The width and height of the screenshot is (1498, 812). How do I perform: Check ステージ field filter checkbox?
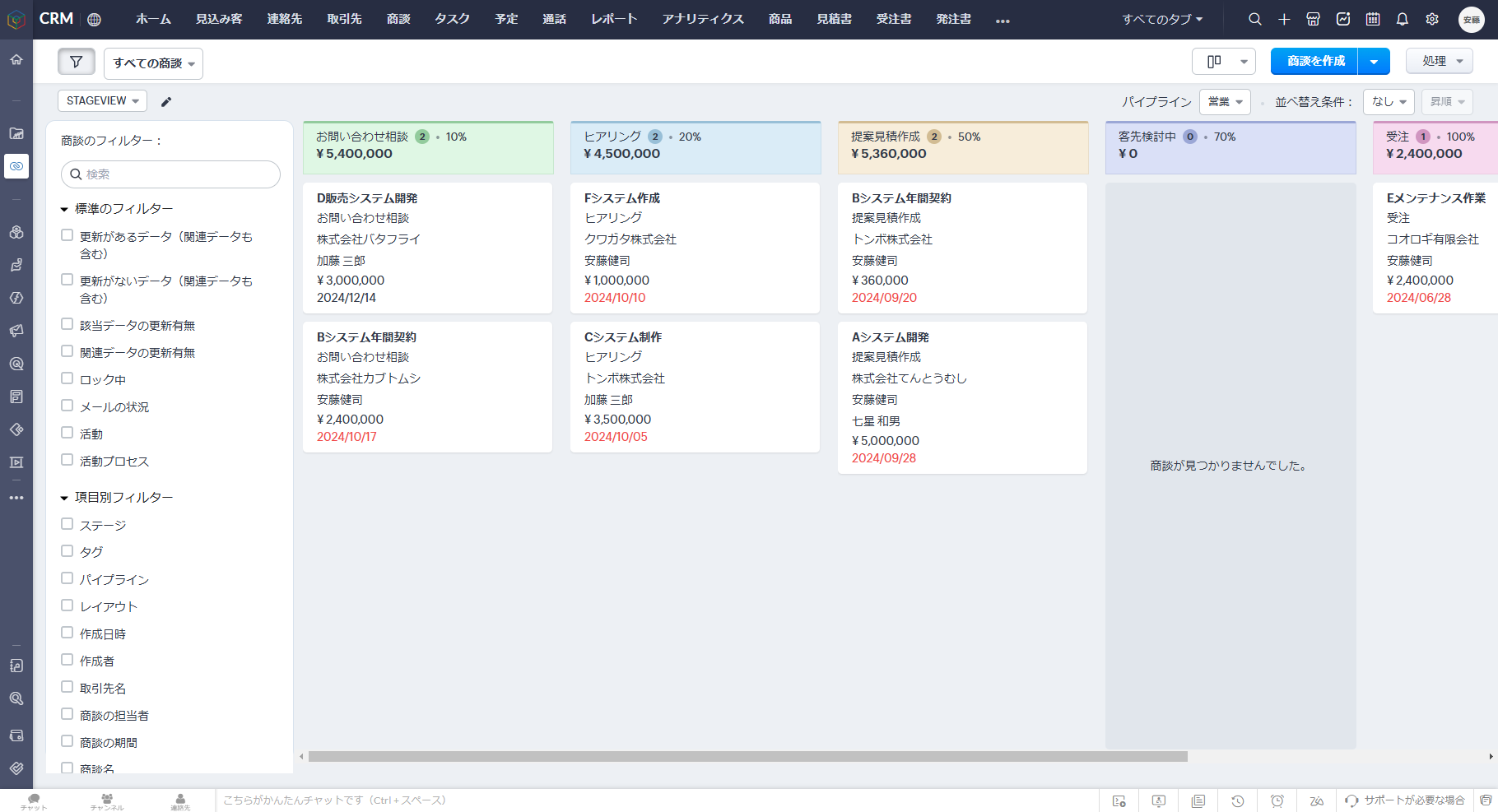[67, 524]
